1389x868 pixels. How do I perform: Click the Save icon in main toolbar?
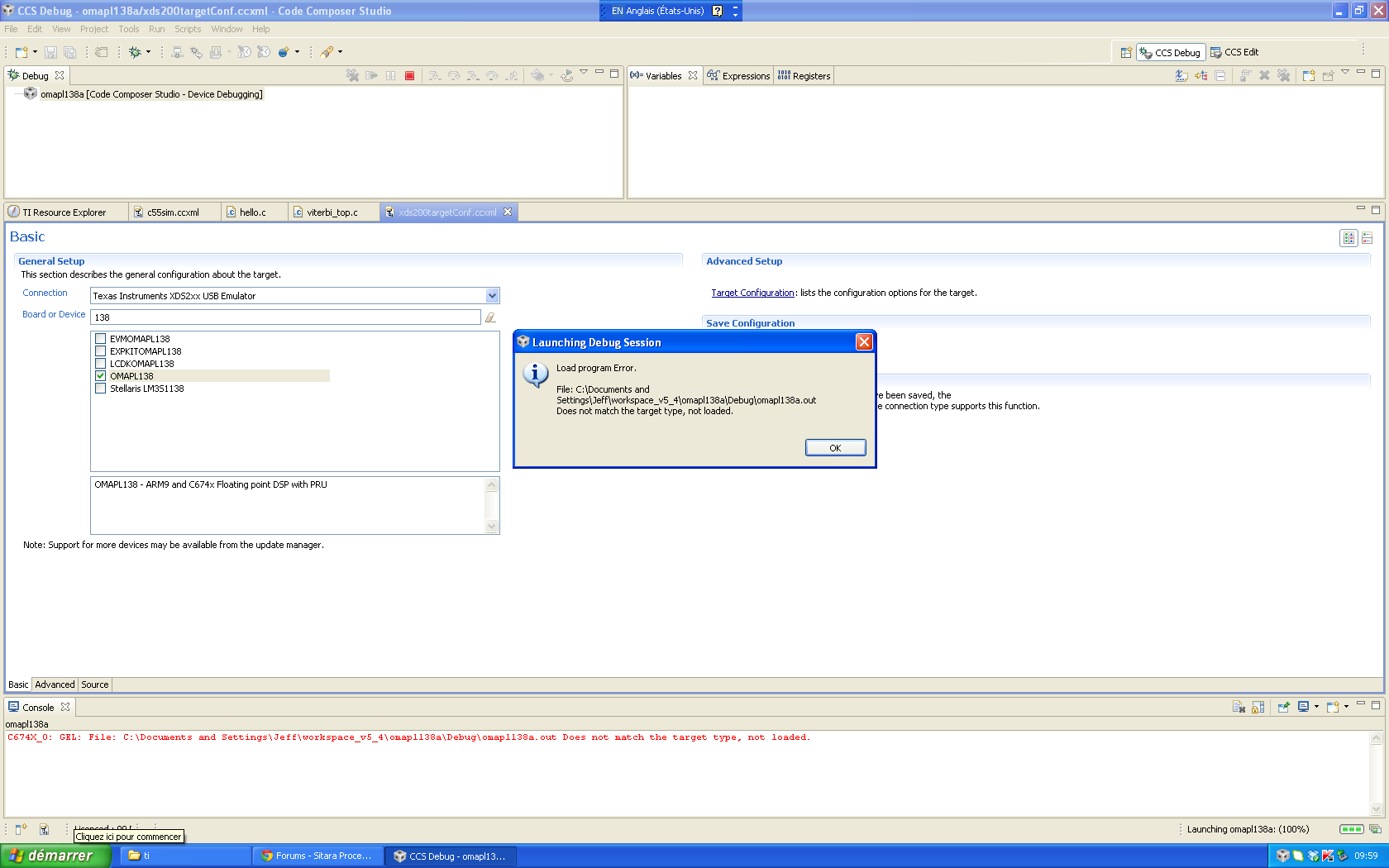point(50,52)
